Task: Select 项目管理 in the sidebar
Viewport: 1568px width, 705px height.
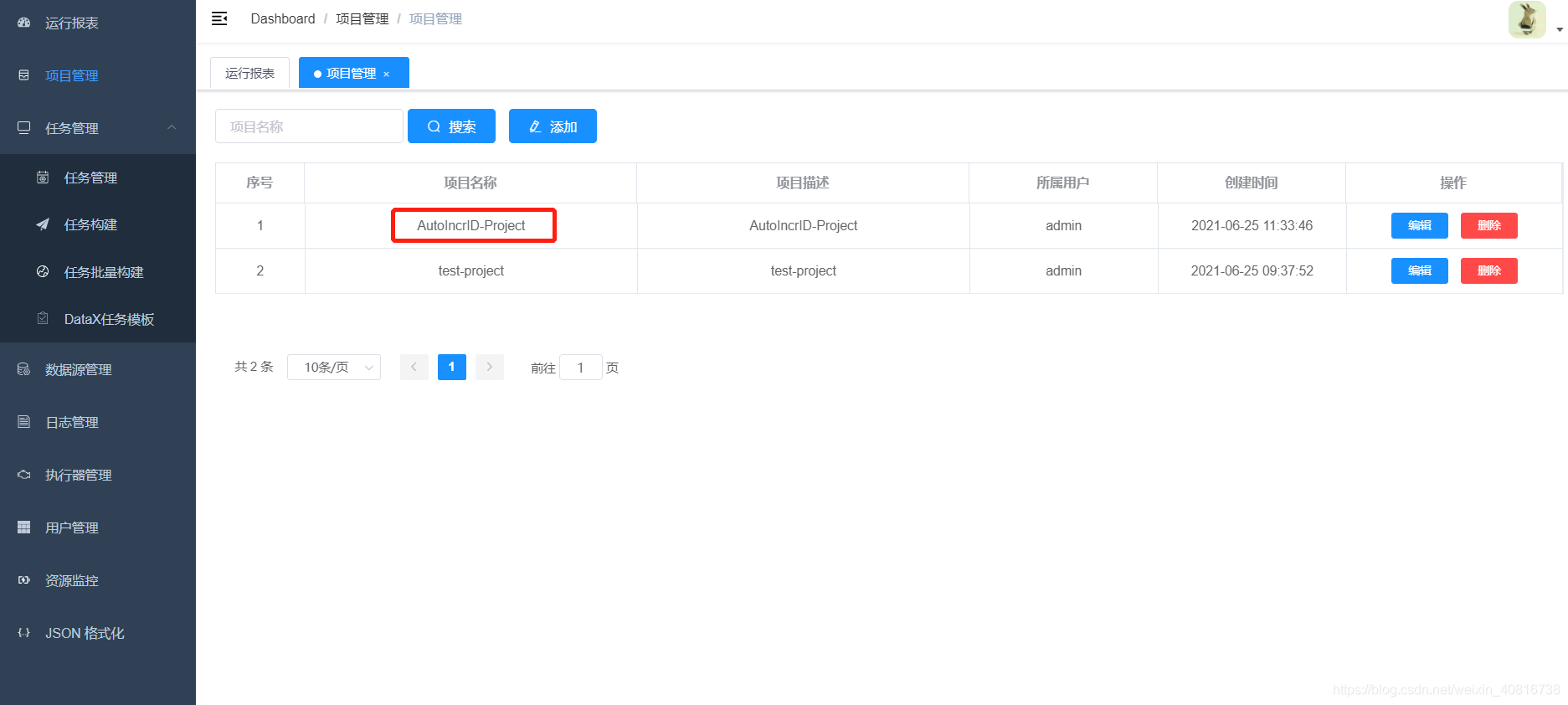Action: click(72, 75)
